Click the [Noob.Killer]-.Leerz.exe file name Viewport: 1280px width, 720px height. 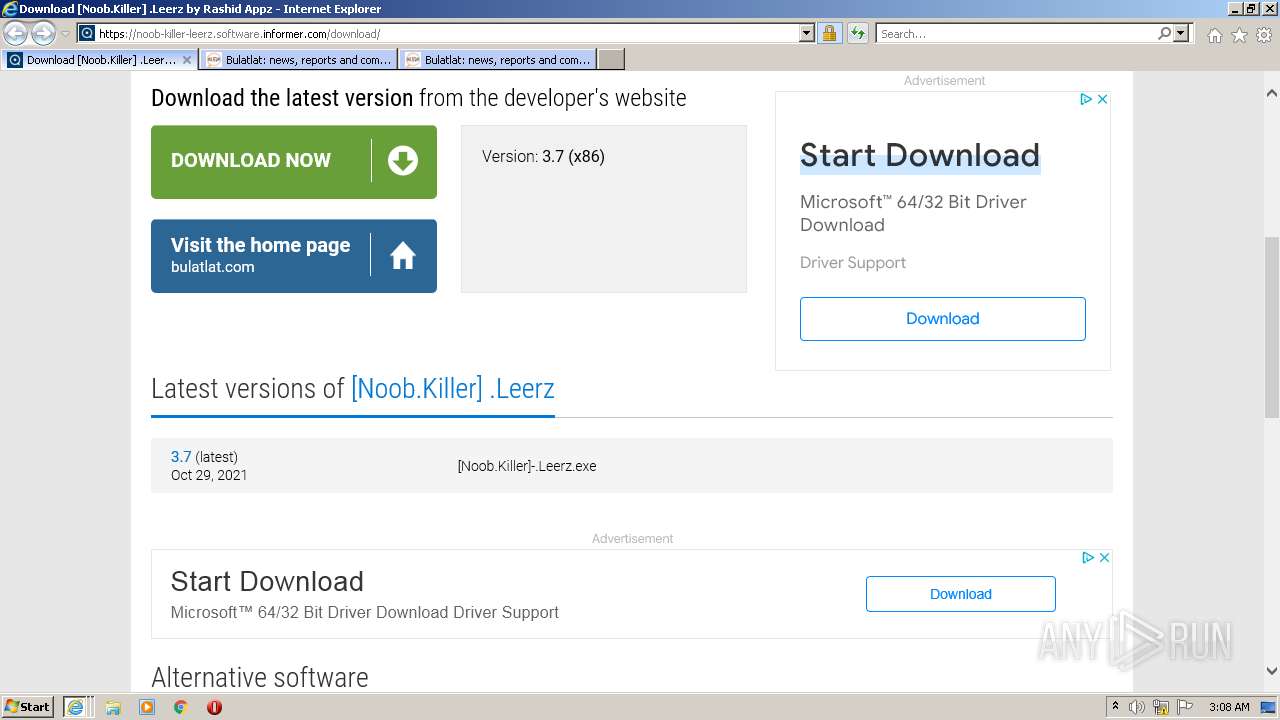(x=527, y=466)
